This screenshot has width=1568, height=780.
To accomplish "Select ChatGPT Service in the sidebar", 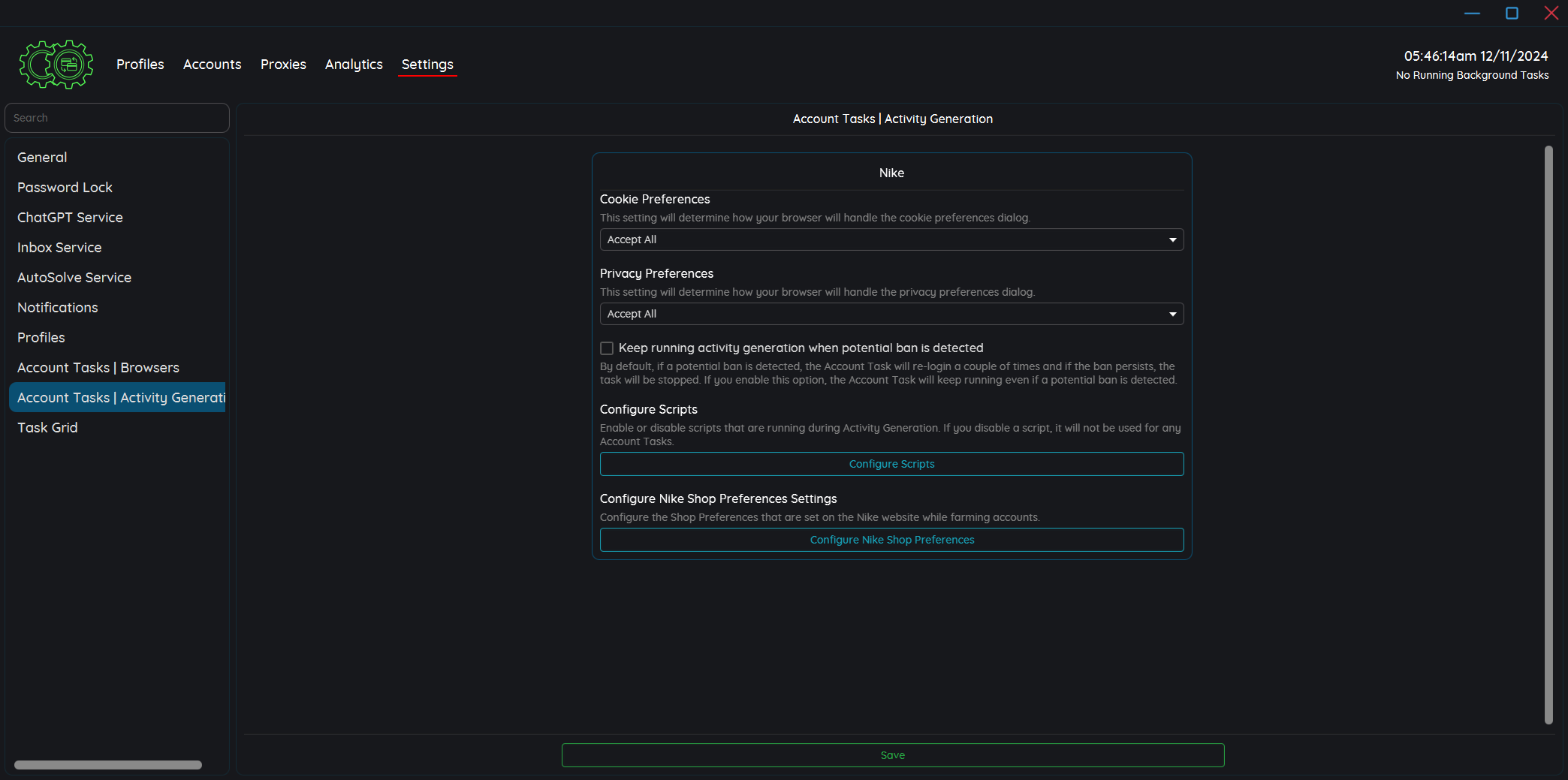I will click(x=70, y=218).
